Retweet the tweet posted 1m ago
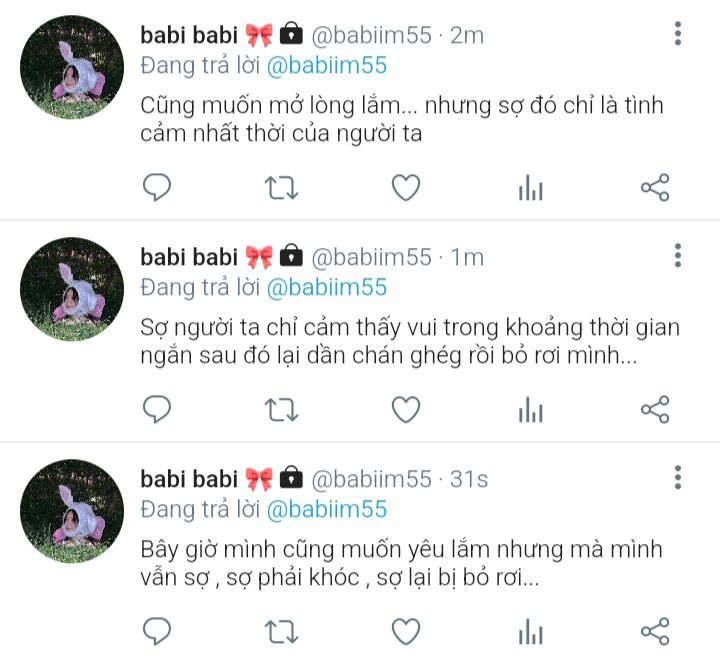This screenshot has height=656, width=720. 281,409
